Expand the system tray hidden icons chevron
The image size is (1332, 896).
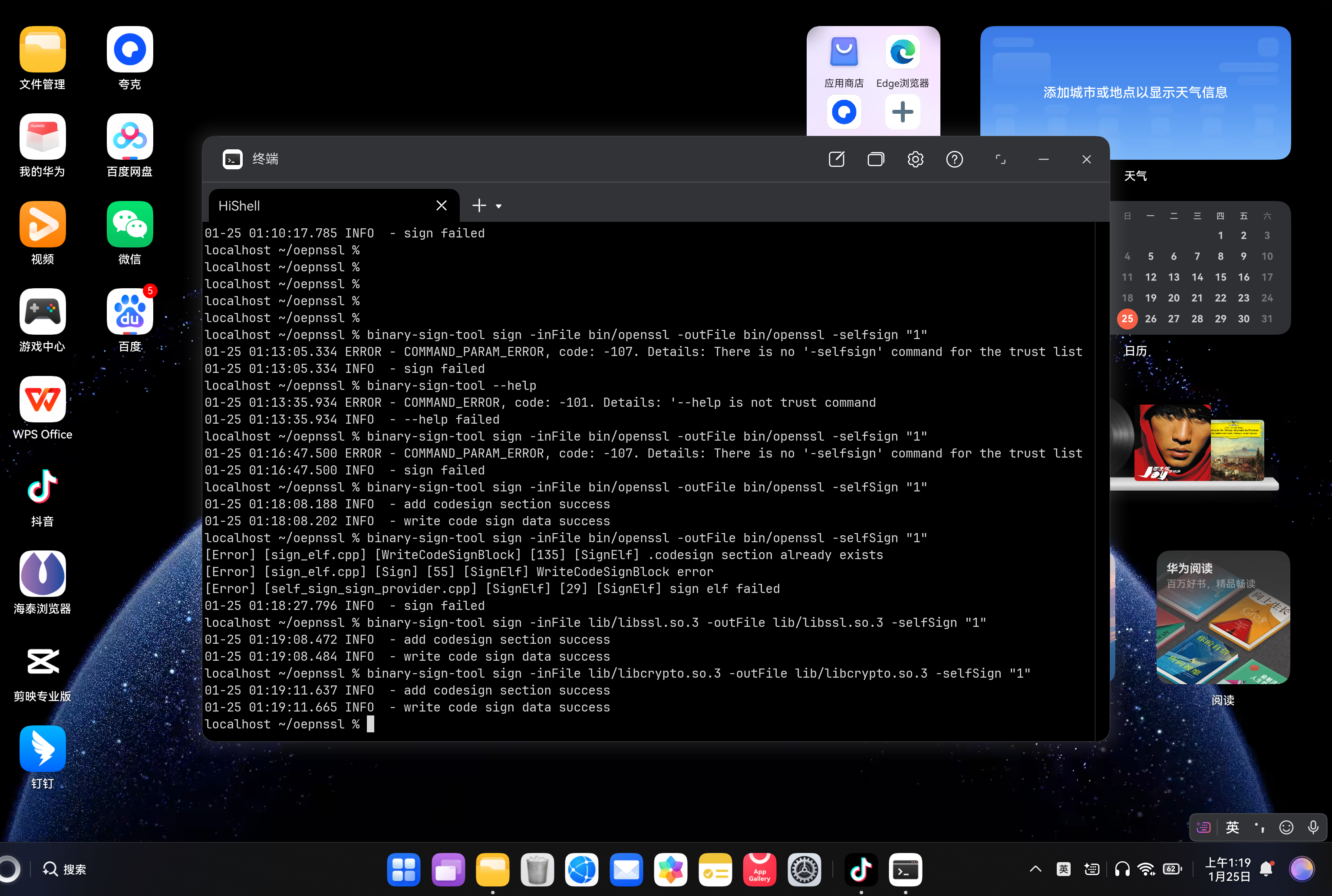[x=1035, y=870]
